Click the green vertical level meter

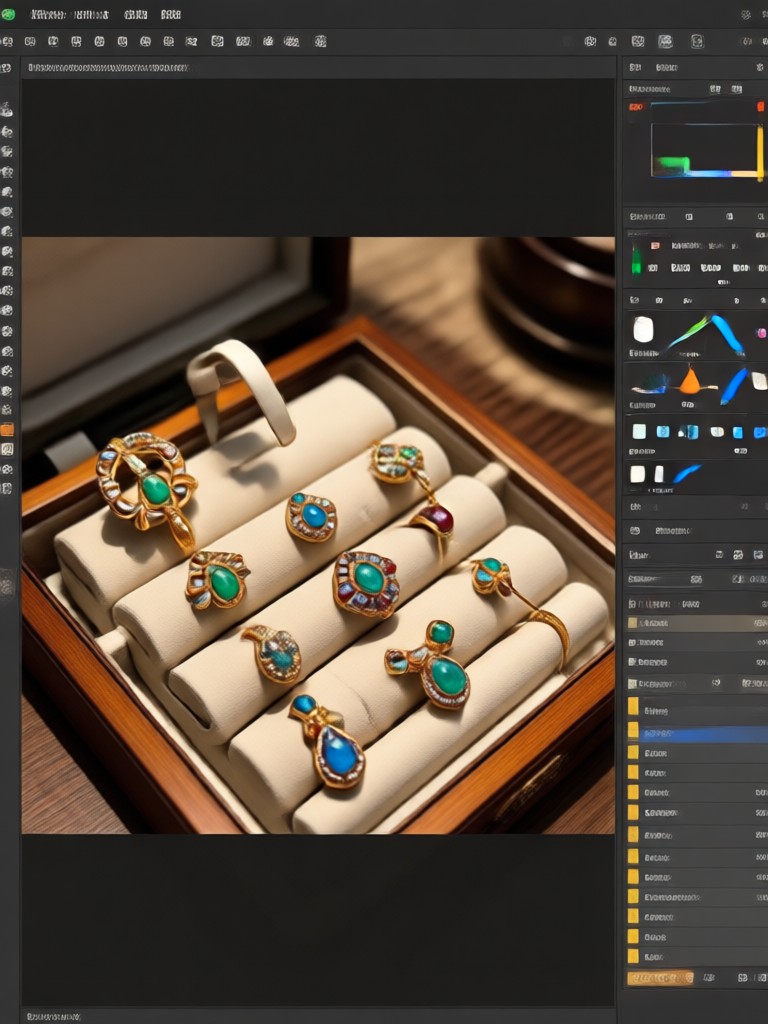click(x=636, y=260)
